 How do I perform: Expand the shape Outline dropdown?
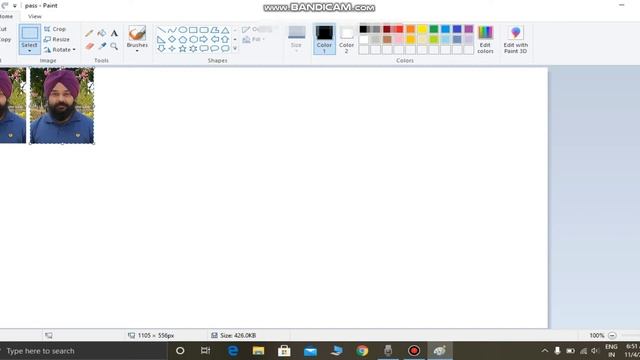coord(258,29)
